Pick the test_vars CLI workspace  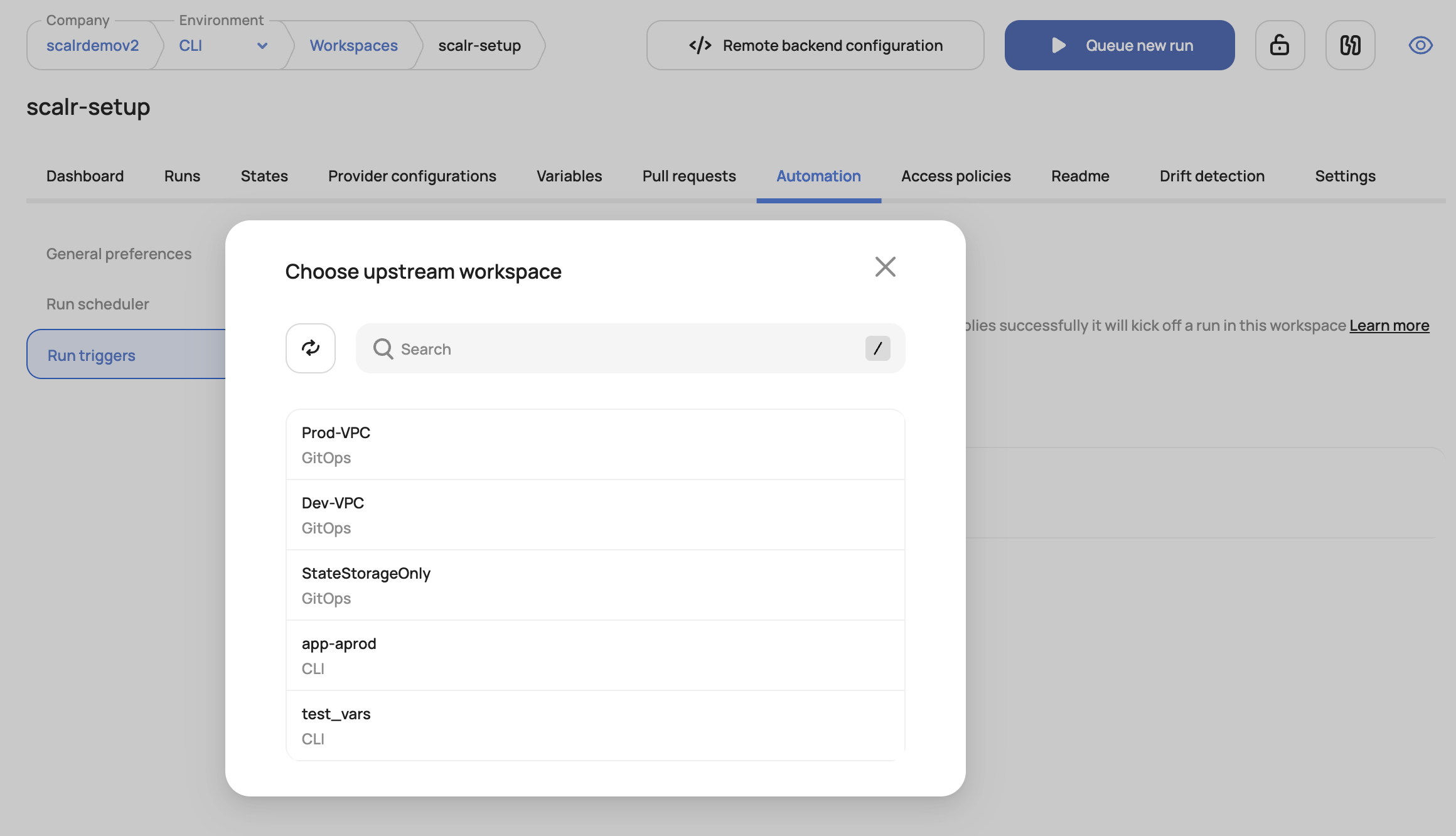[594, 726]
